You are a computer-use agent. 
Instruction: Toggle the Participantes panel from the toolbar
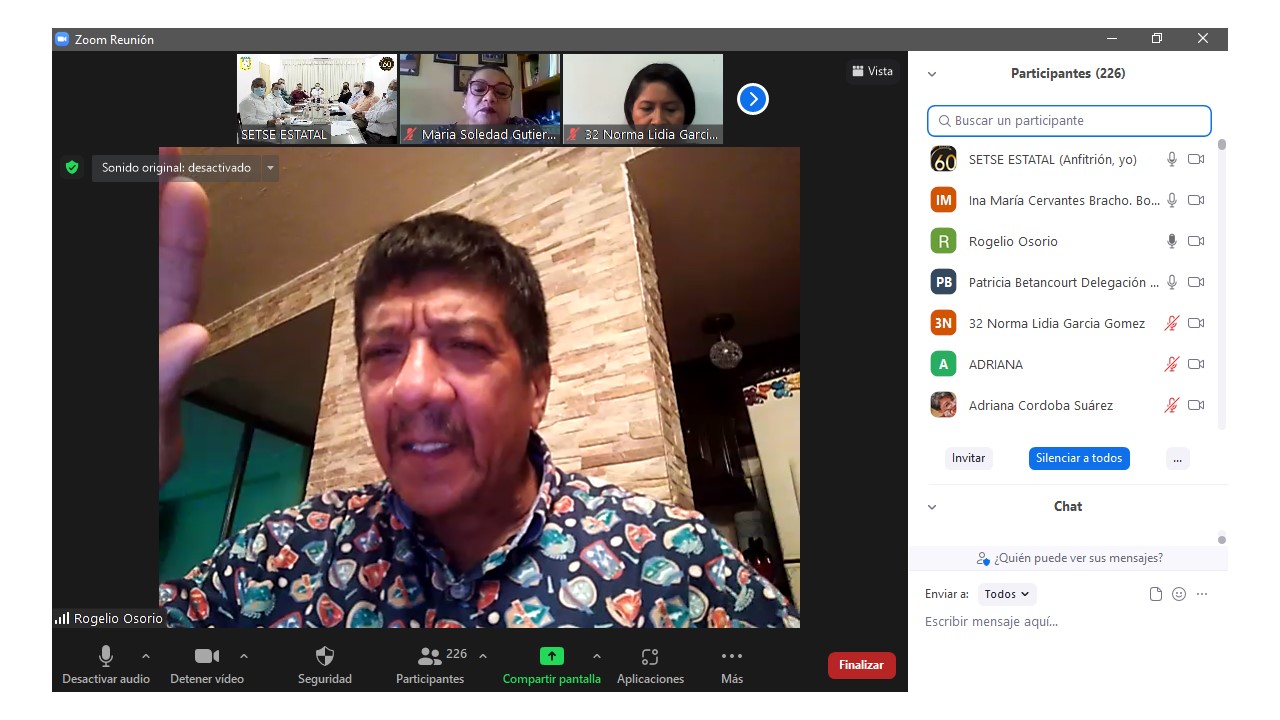click(430, 665)
